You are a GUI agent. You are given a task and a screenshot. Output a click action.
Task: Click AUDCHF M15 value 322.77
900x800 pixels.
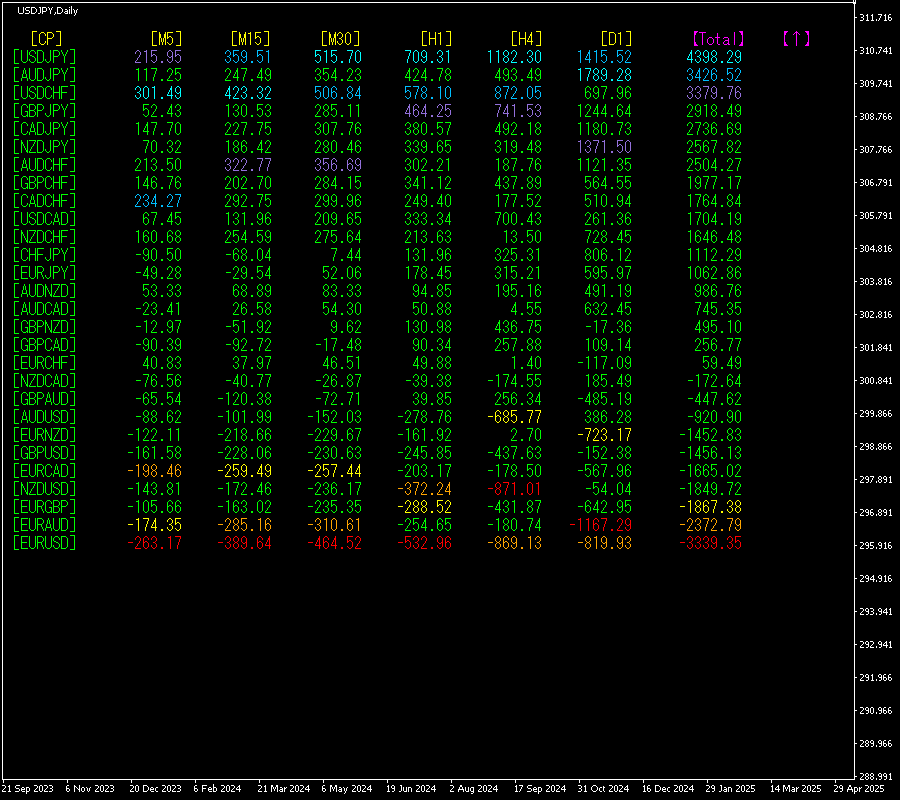pos(248,165)
